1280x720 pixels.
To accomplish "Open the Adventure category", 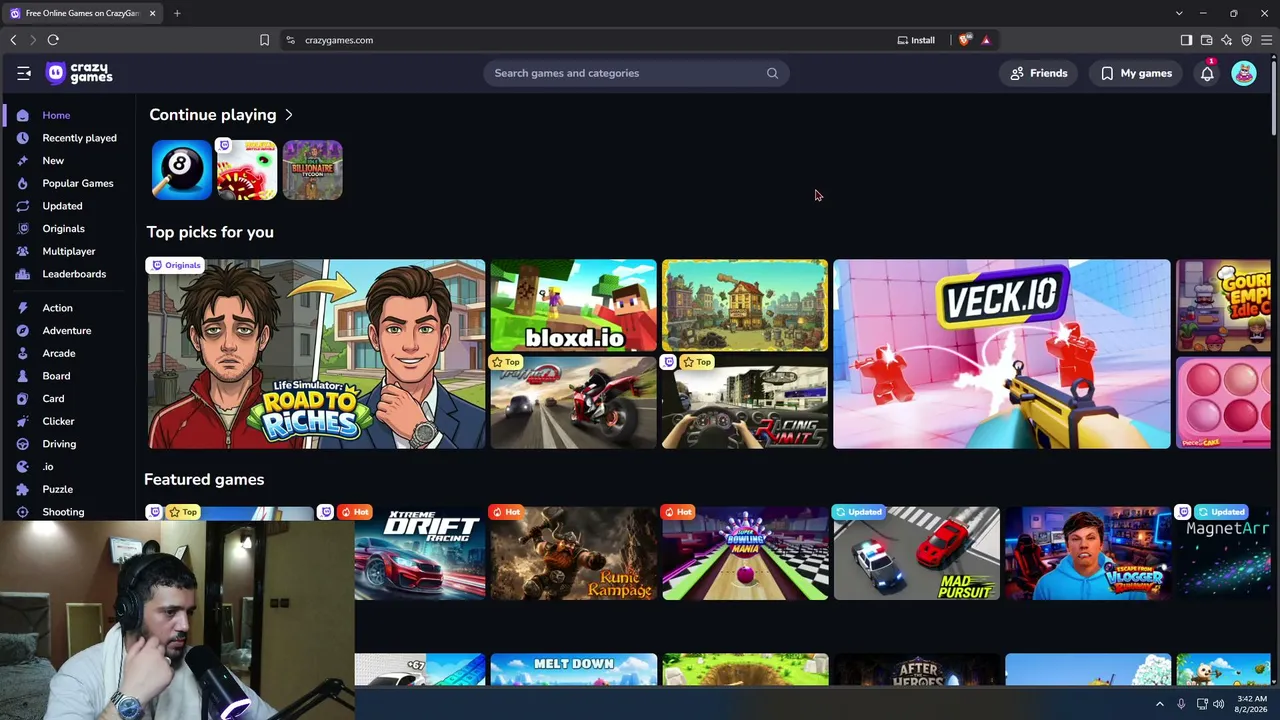I will [68, 331].
